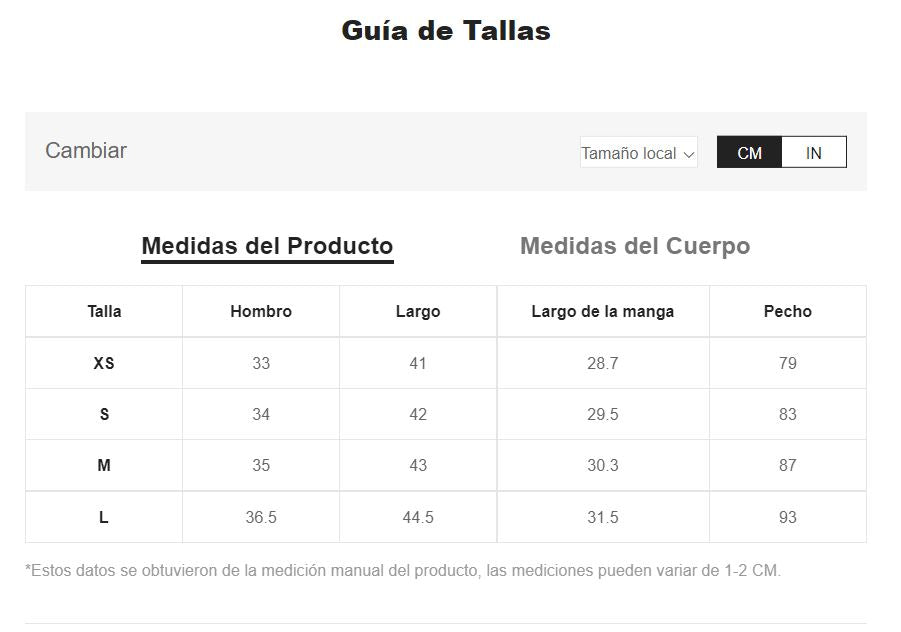901x632 pixels.
Task: Select the Medidas del Producto tab
Action: (x=267, y=246)
